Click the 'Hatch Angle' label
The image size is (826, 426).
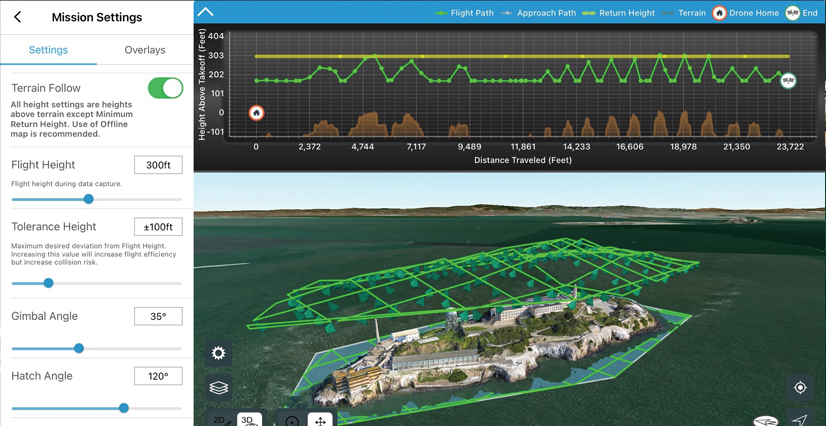tap(42, 376)
